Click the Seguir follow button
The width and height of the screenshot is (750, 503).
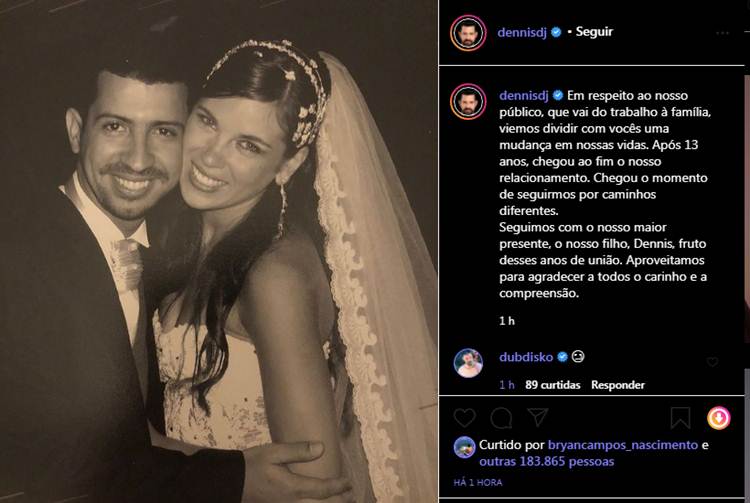tap(594, 32)
